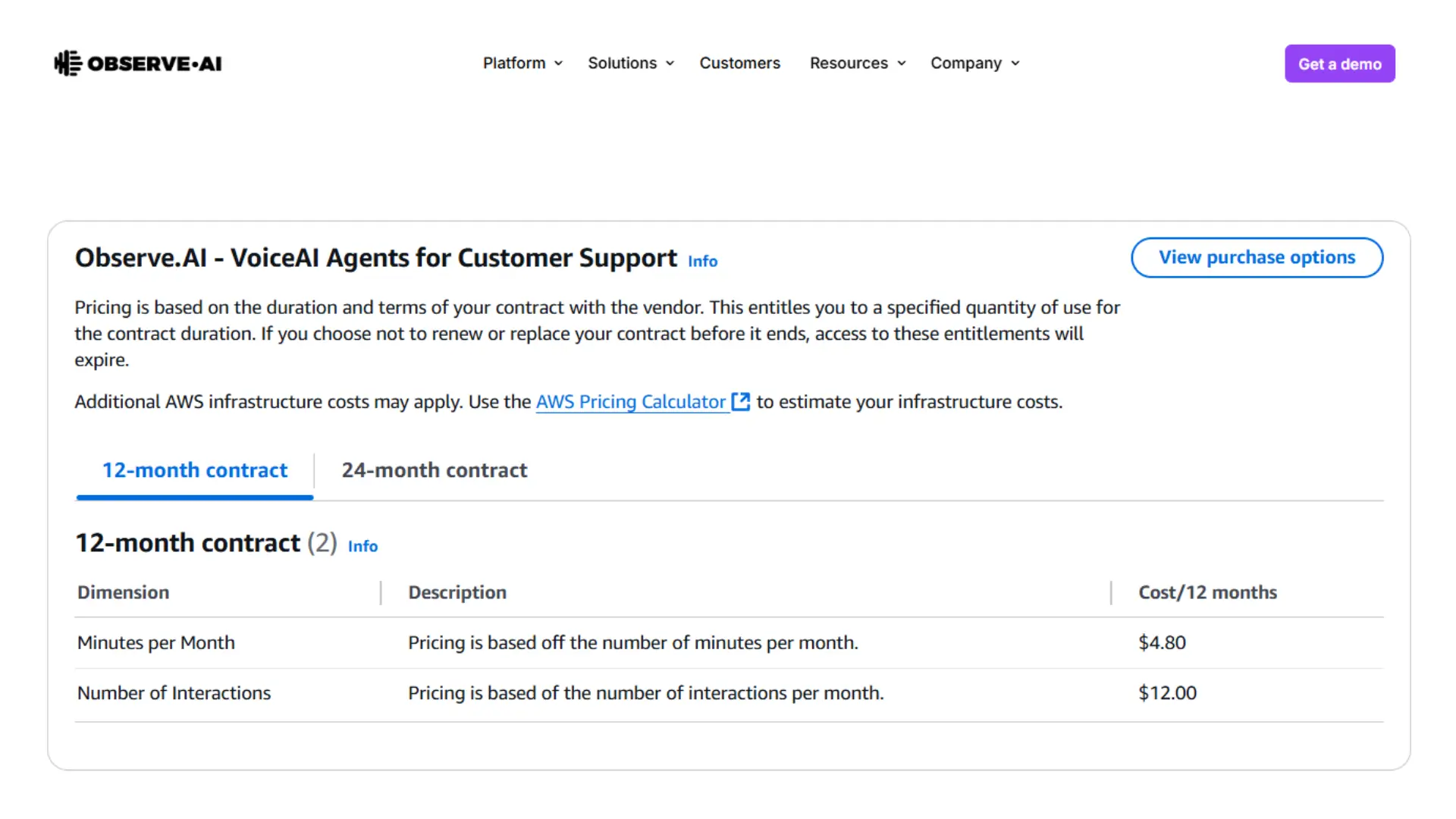The image size is (1456, 819).
Task: Expand the Resources navigation menu
Action: (x=857, y=63)
